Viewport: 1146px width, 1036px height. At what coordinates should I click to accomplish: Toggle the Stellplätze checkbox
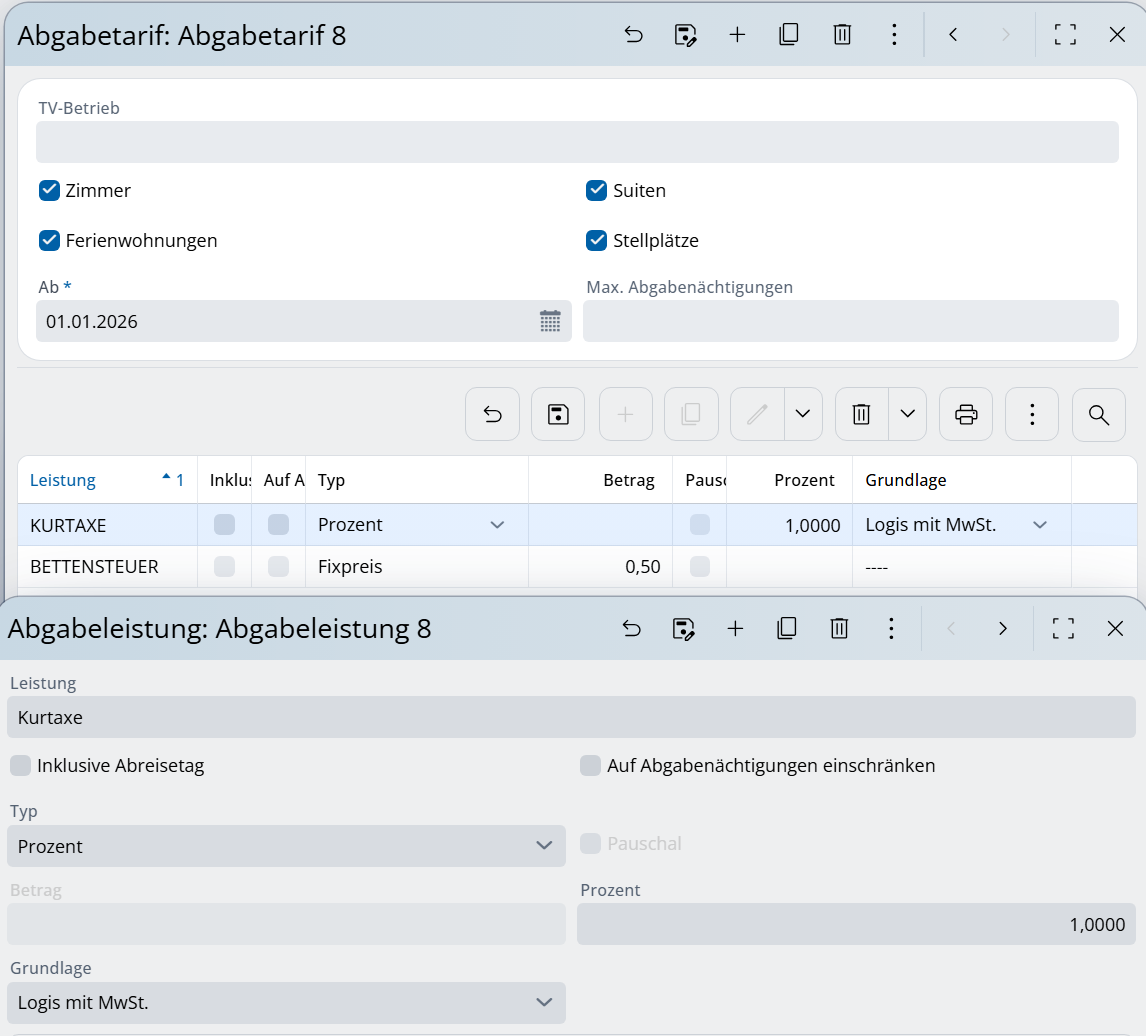tap(597, 240)
